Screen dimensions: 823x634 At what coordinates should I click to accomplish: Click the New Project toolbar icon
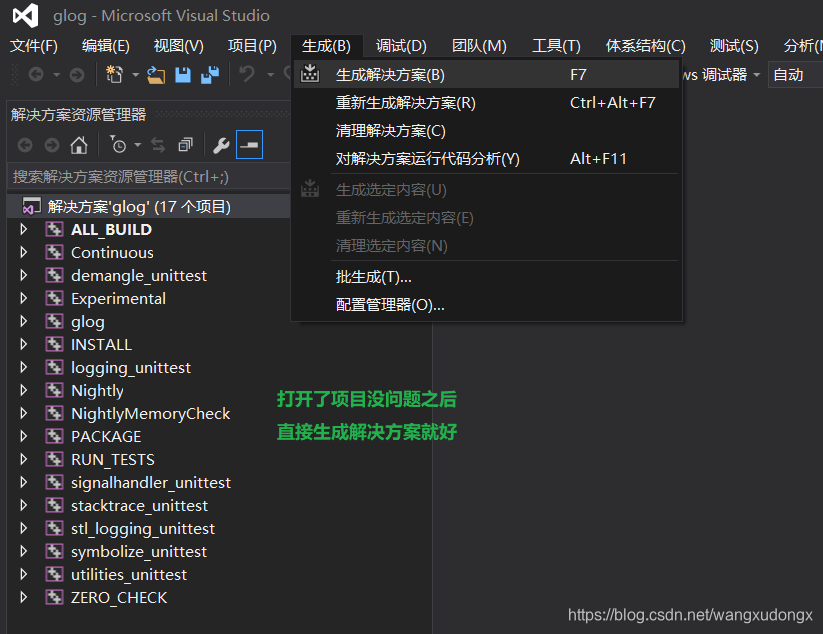tap(114, 75)
